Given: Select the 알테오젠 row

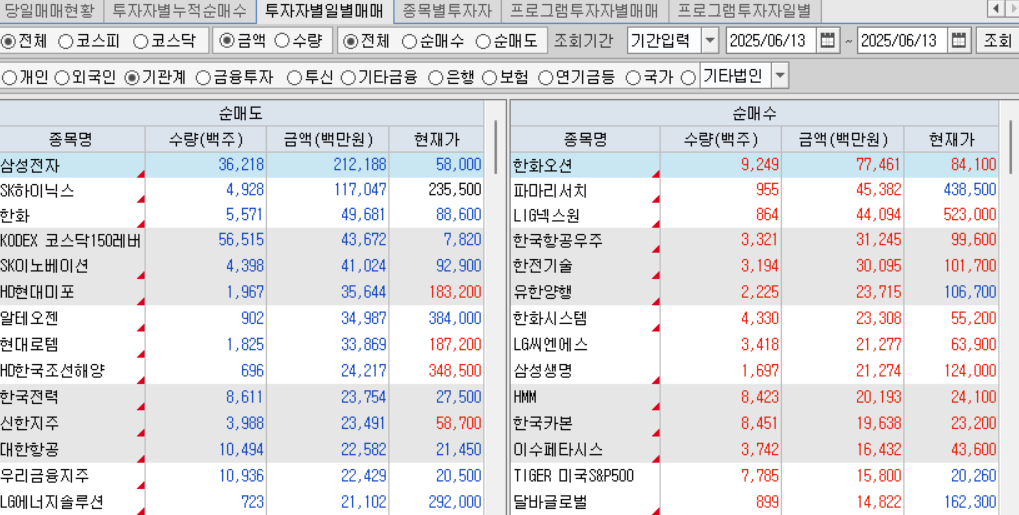Looking at the screenshot, I should click(x=242, y=318).
